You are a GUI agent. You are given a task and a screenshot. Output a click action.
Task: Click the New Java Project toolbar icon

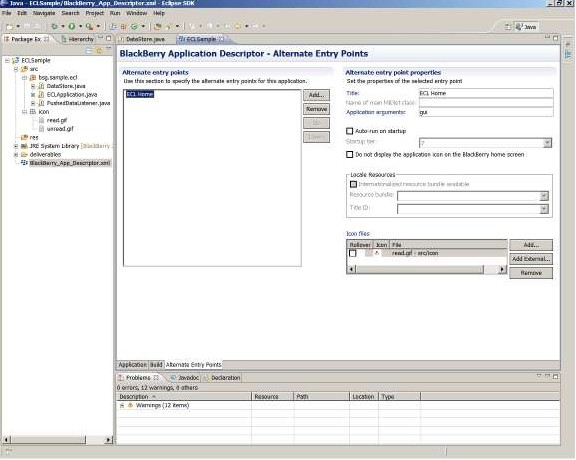pyautogui.click(x=113, y=26)
